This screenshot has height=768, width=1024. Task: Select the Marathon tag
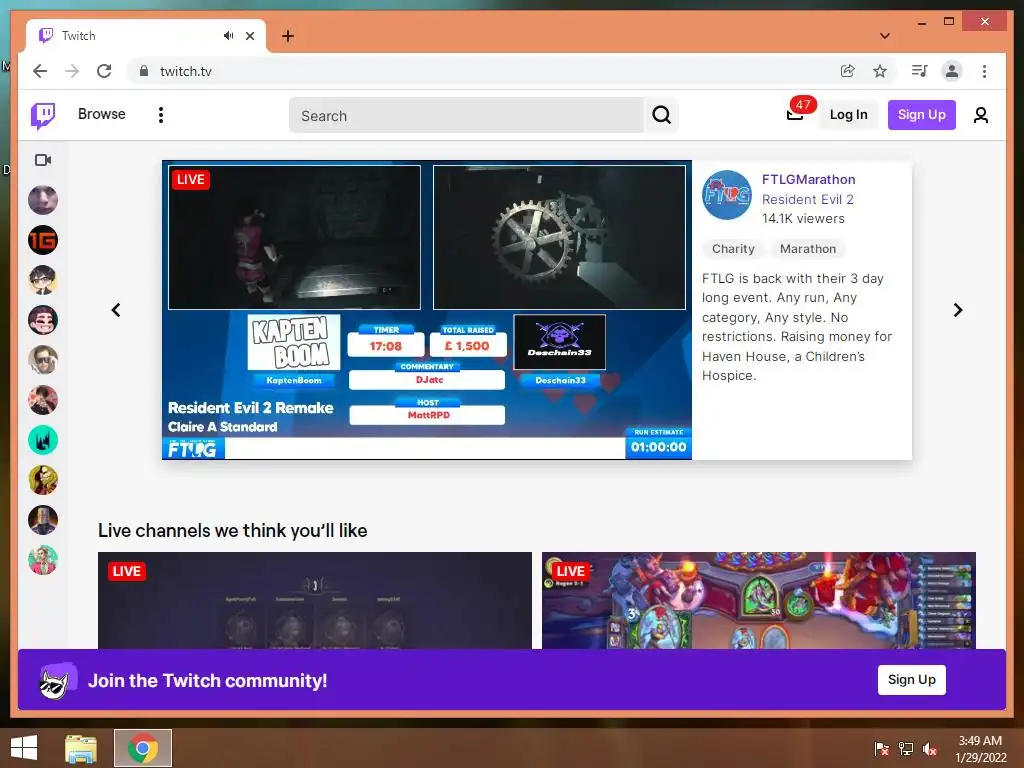click(808, 249)
